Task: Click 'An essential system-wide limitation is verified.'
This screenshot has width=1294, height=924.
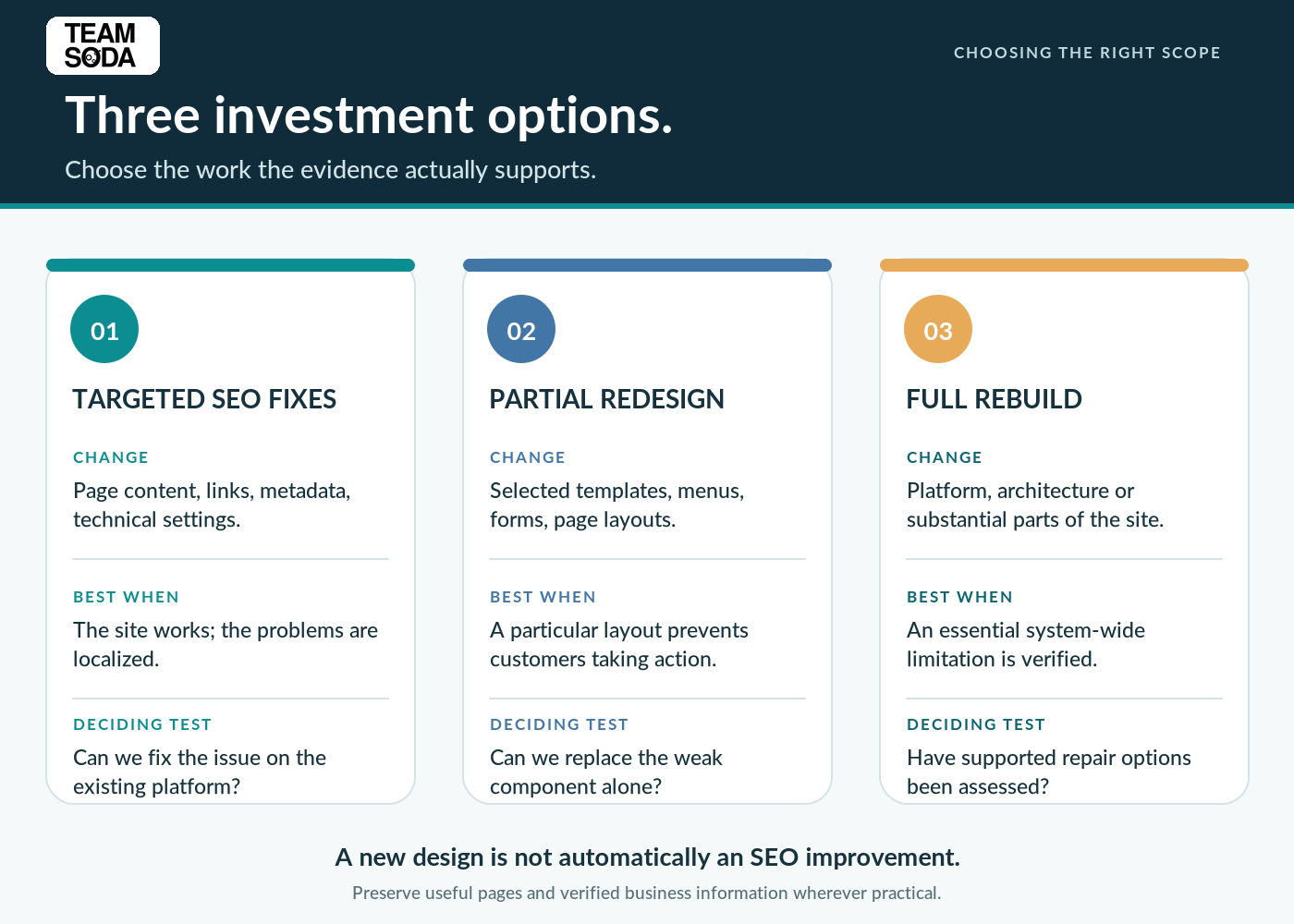Action: coord(1026,644)
